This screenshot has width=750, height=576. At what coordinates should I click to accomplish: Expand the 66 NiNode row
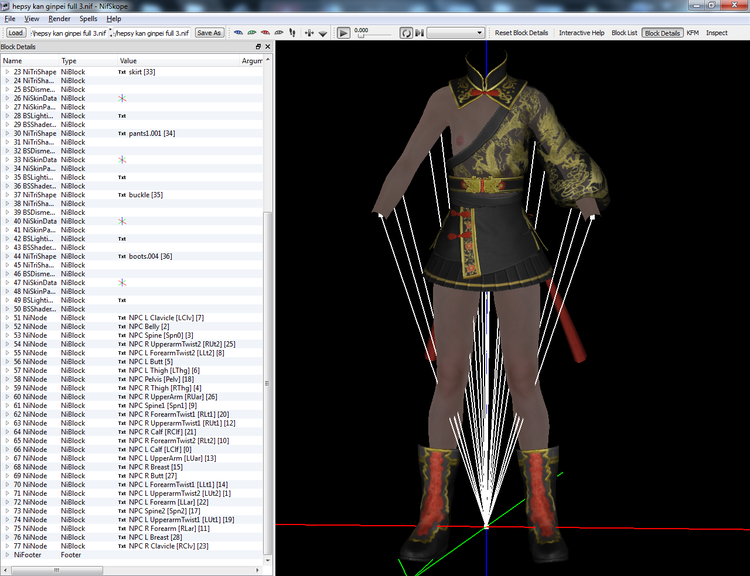pos(7,449)
